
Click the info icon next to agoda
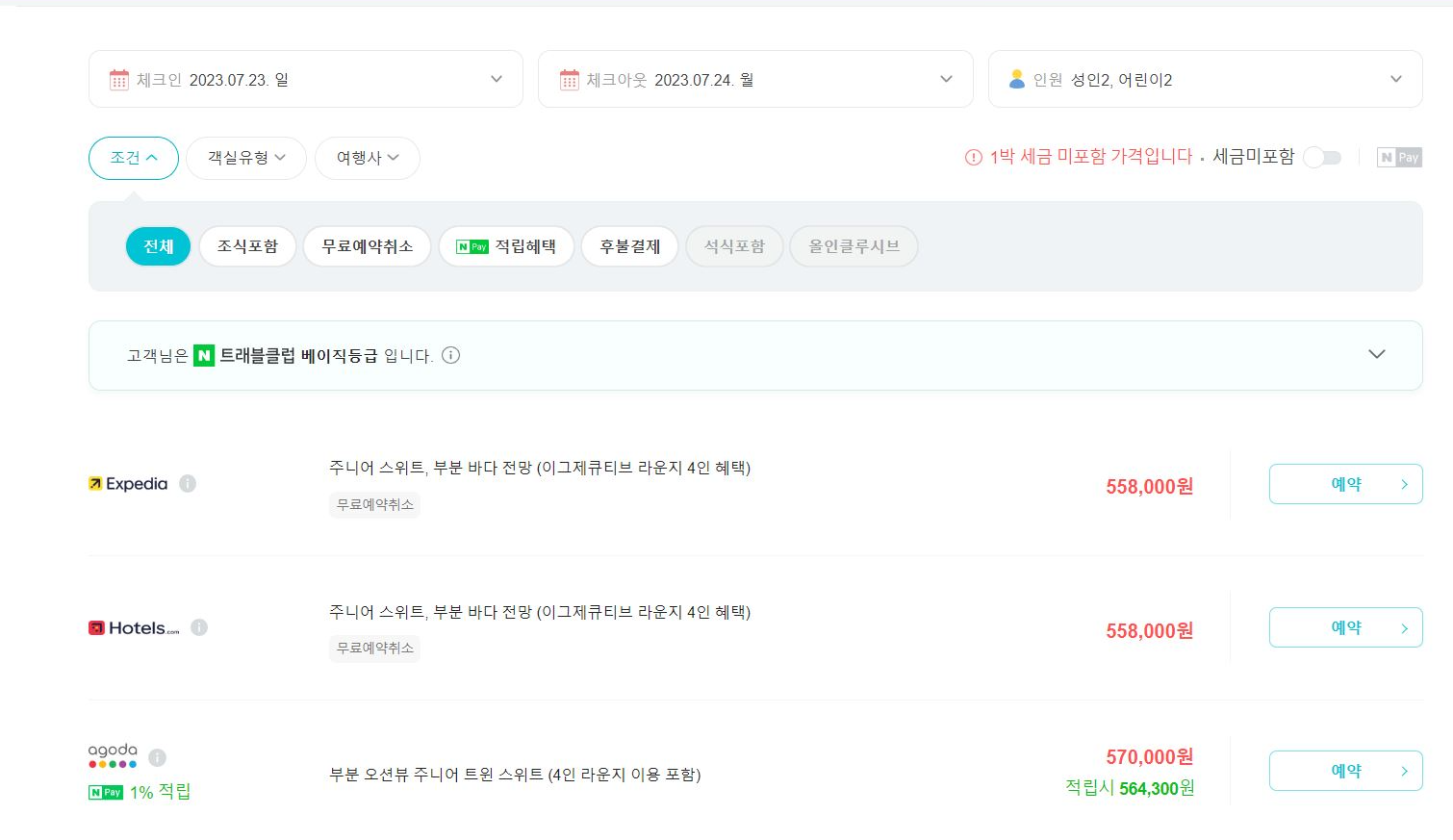(x=158, y=757)
